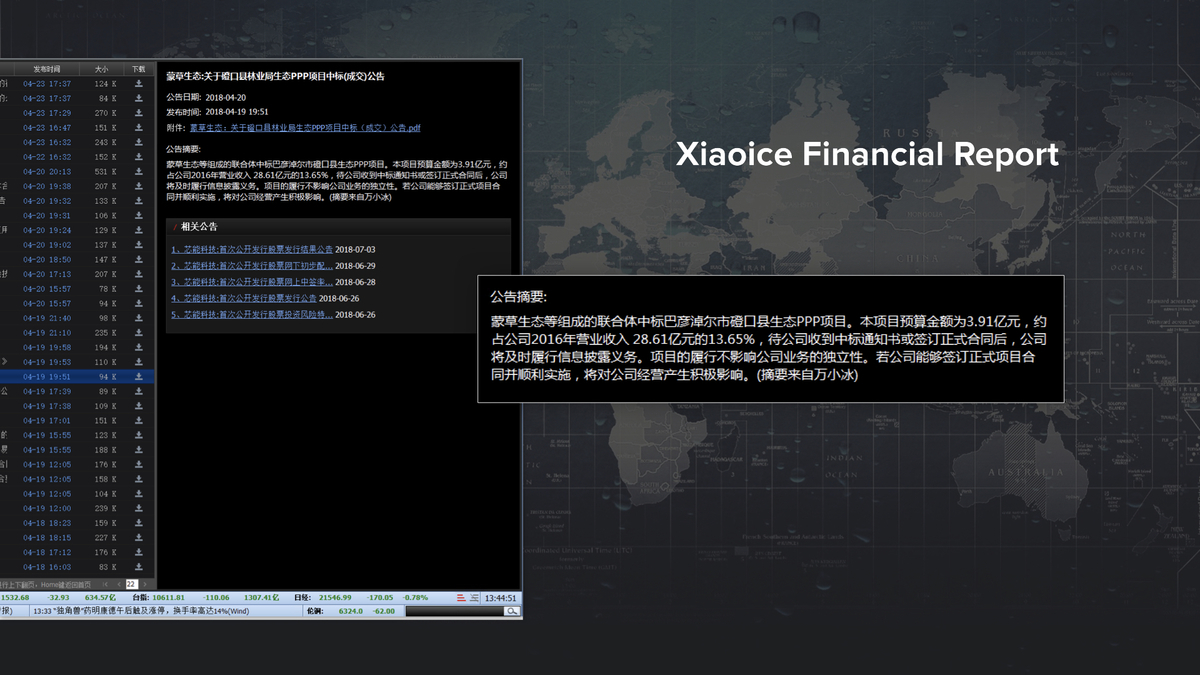1200x675 pixels.
Task: Download the 04-23 17:37 124 K announcement
Action: pyautogui.click(x=139, y=84)
